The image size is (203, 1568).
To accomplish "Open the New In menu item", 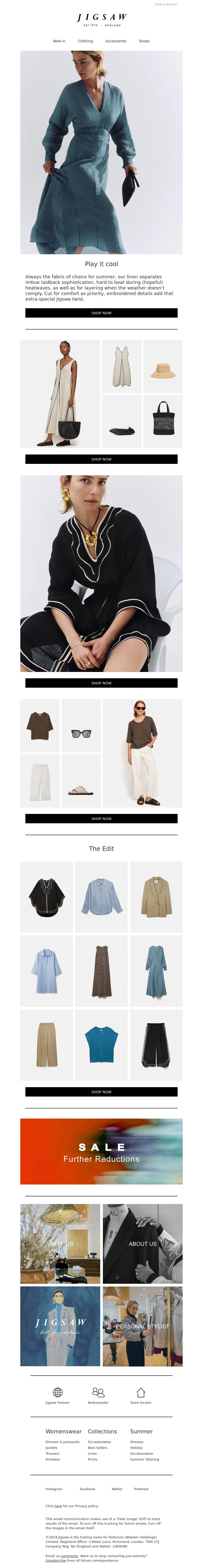I will tap(59, 41).
